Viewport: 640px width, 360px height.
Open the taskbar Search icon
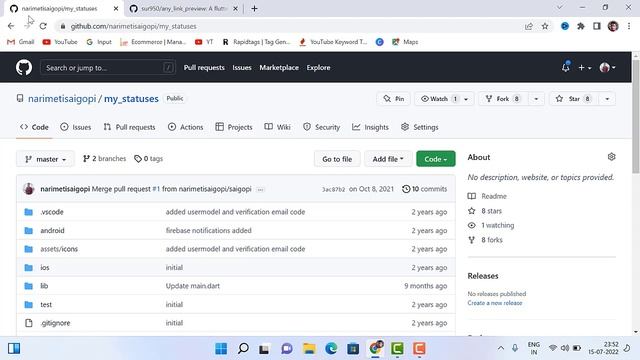click(x=243, y=349)
